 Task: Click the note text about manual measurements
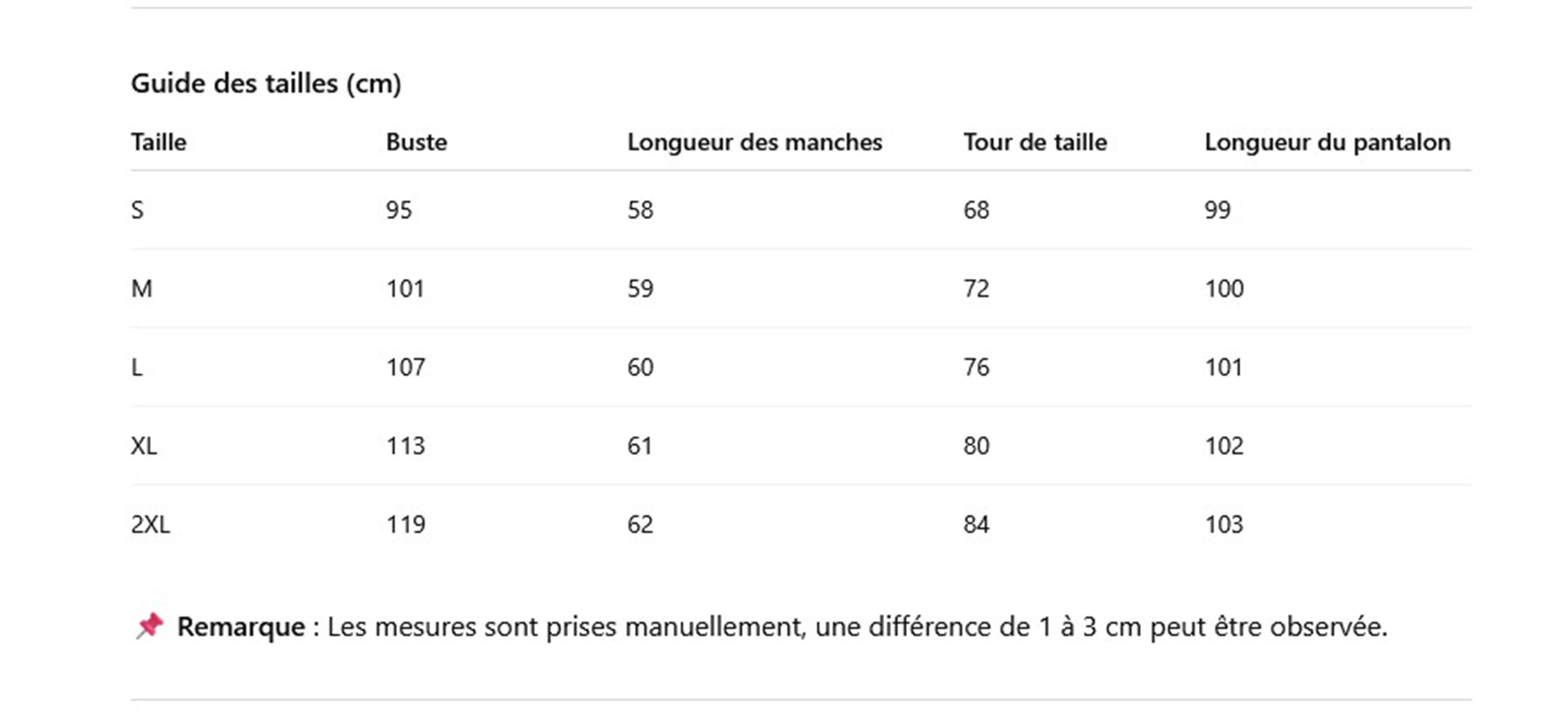pos(857,627)
